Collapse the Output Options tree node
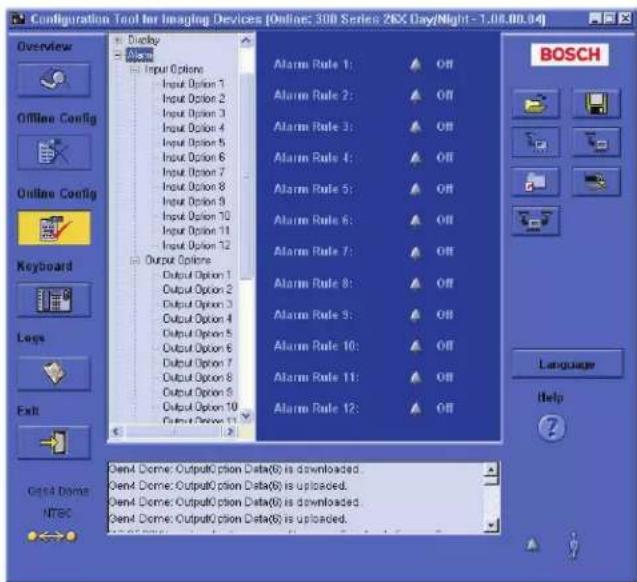The image size is (637, 582). pos(135,260)
